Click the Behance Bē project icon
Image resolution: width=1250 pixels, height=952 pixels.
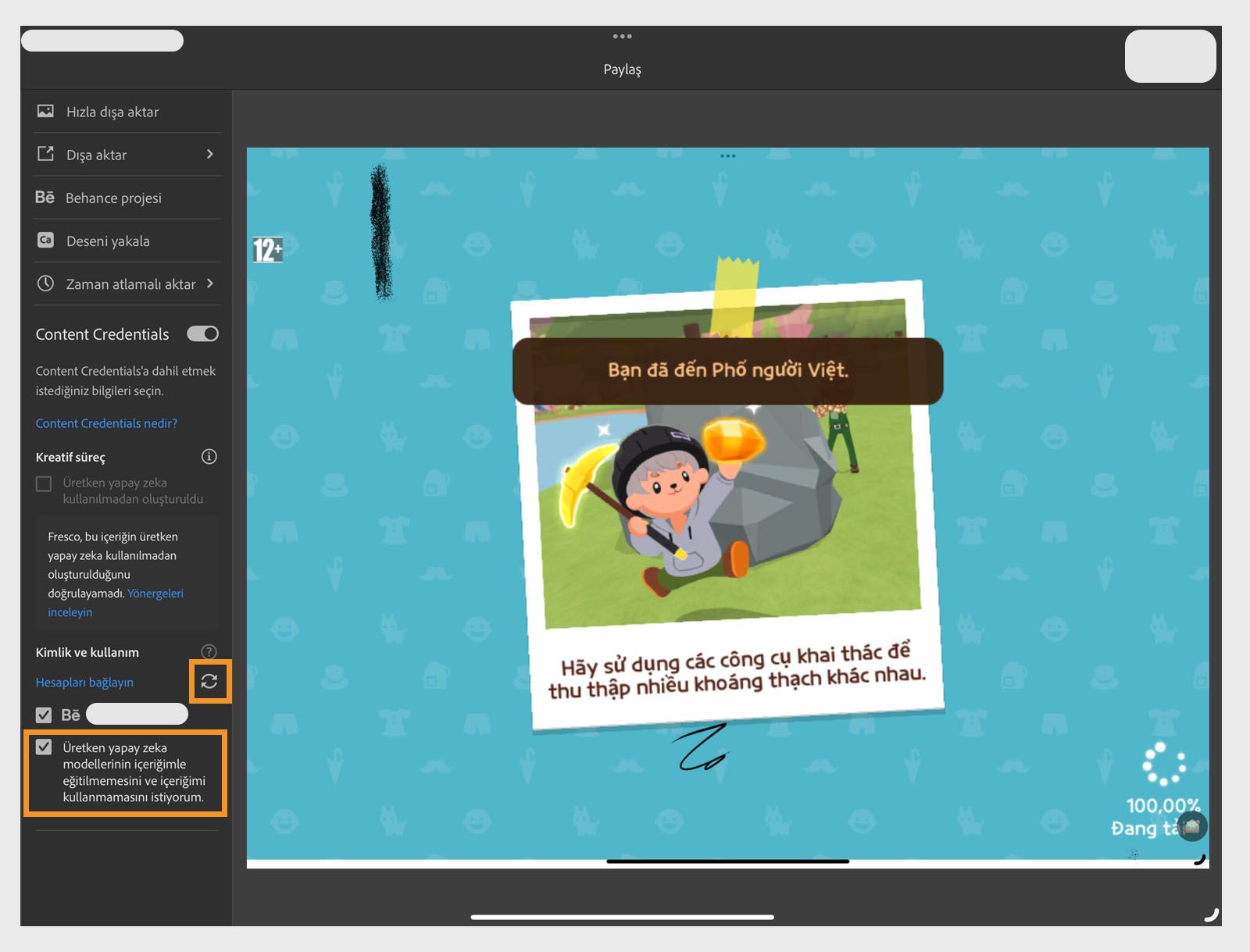coord(45,197)
